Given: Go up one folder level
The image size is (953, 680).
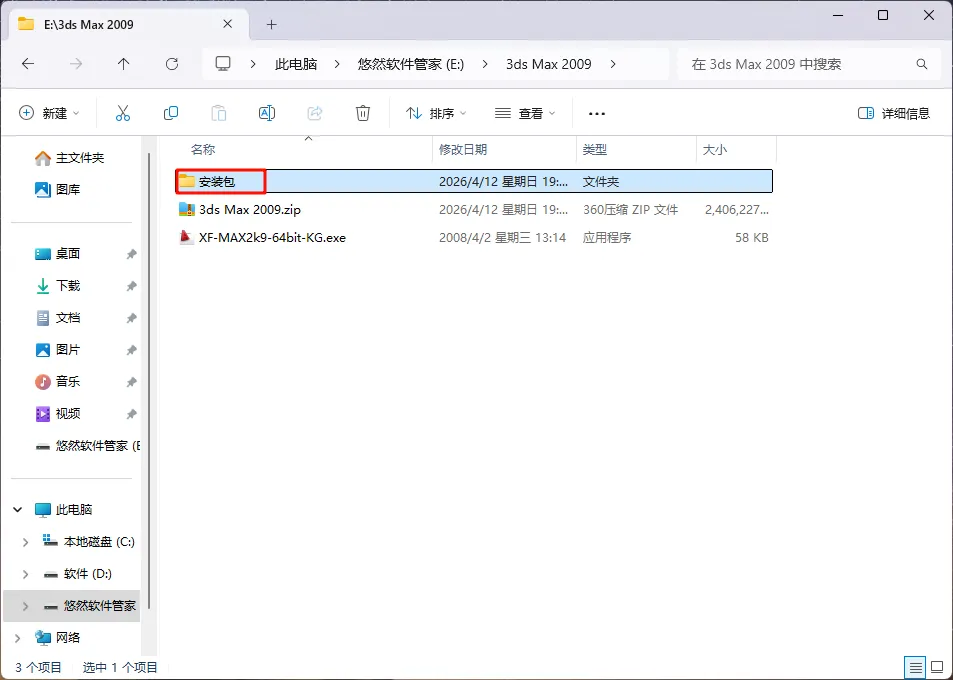Looking at the screenshot, I should tap(123, 64).
